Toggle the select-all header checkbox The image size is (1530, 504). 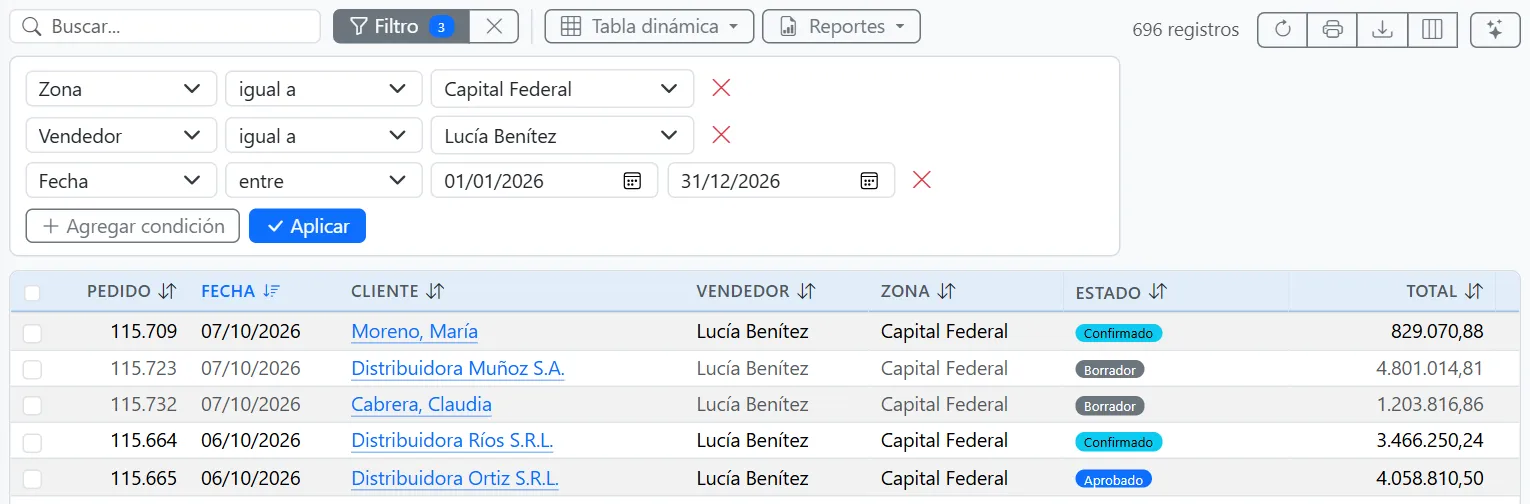tap(32, 293)
